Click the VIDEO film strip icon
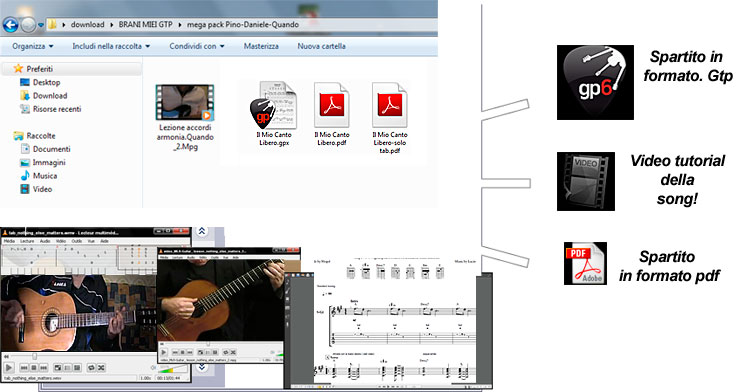Viewport: 750px width, 392px height. point(586,181)
